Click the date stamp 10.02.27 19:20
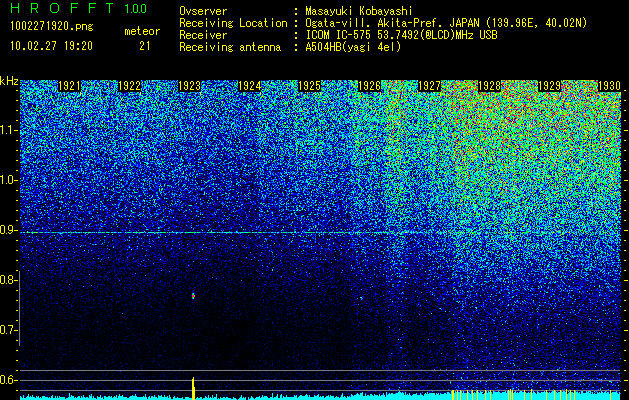The height and width of the screenshot is (400, 629). tap(51, 46)
